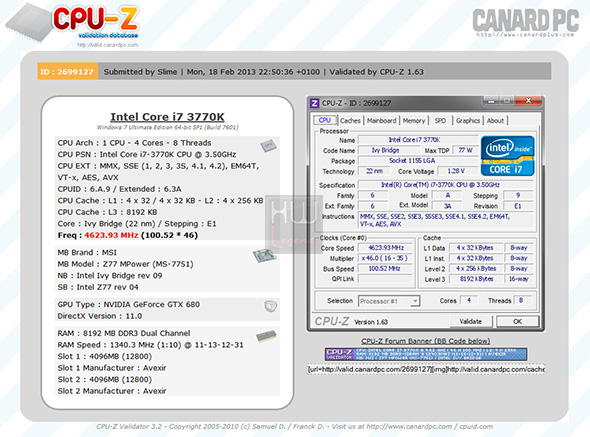Click the Cores value field
This screenshot has height=437, width=590.
[469, 301]
